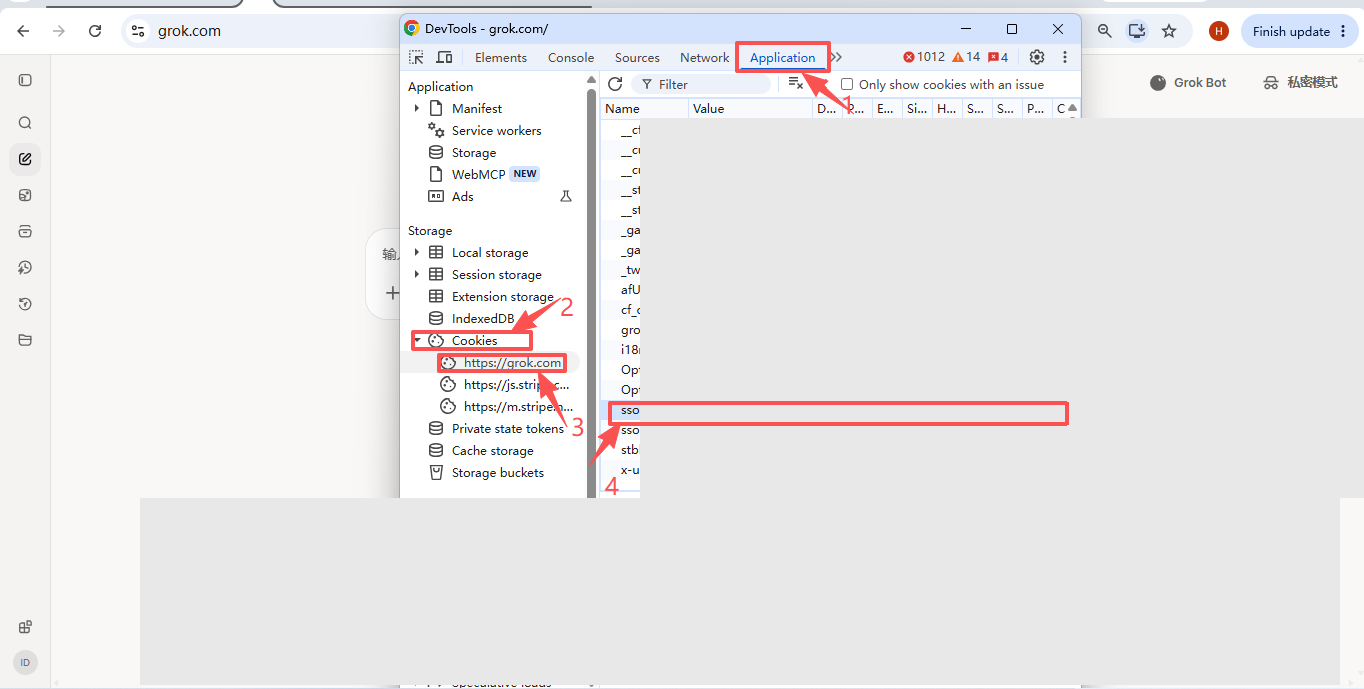Expand the Local storage node
1364x689 pixels.
[x=417, y=252]
